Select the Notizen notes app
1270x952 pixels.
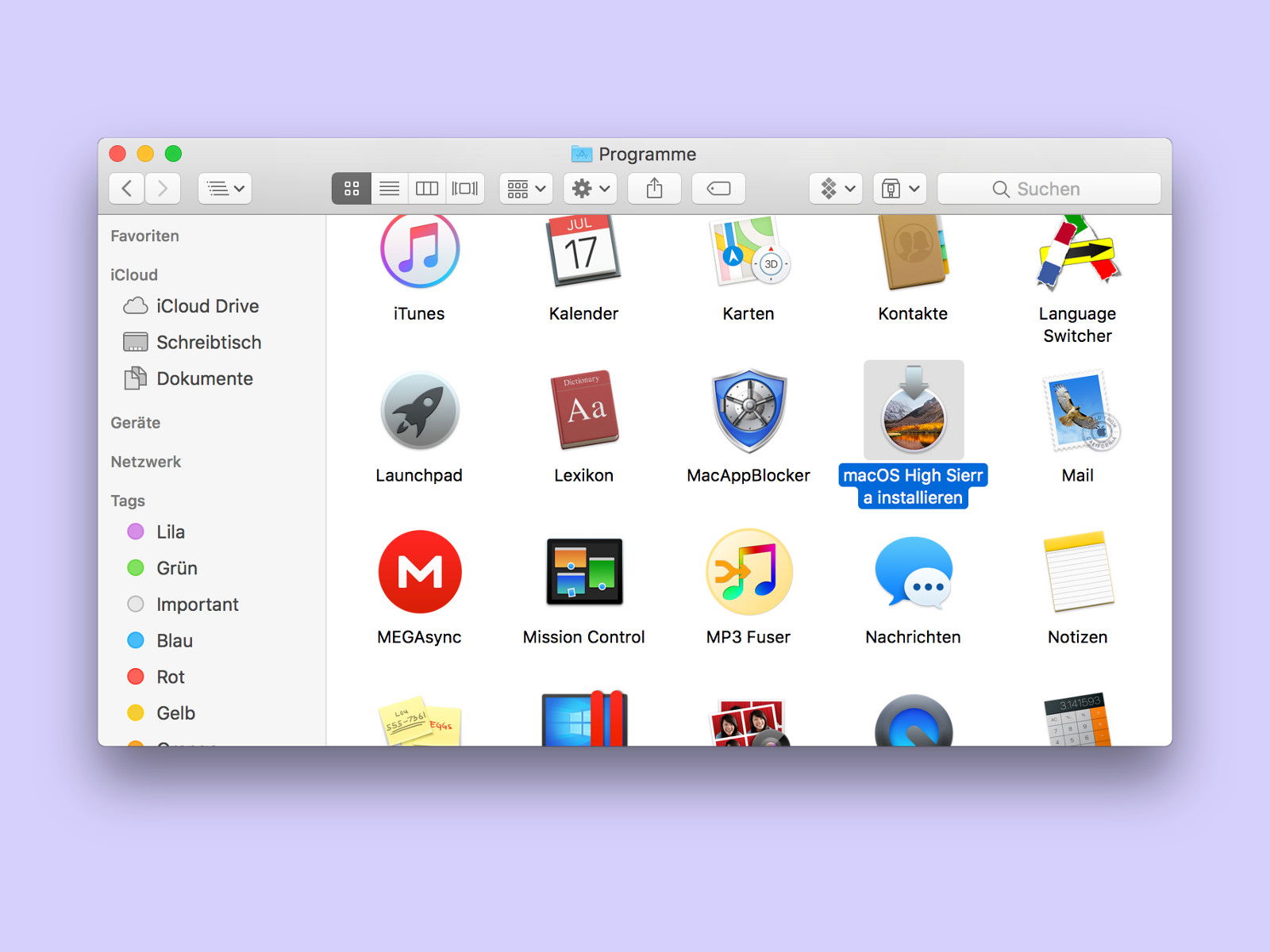(x=1077, y=572)
